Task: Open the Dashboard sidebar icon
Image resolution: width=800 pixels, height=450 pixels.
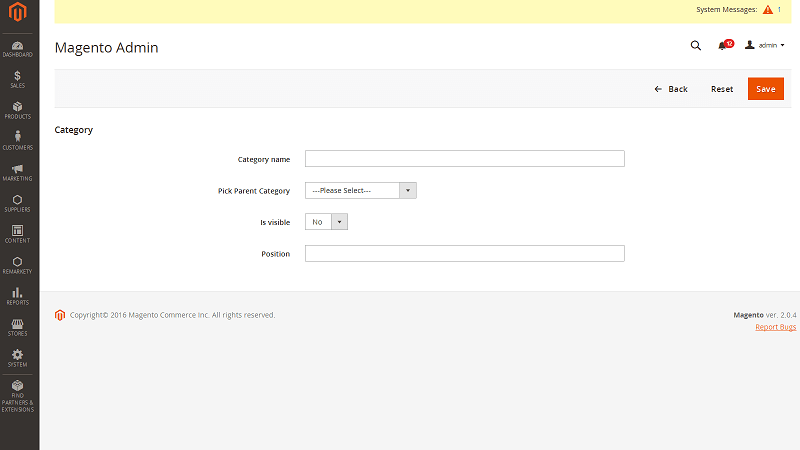Action: click(18, 46)
